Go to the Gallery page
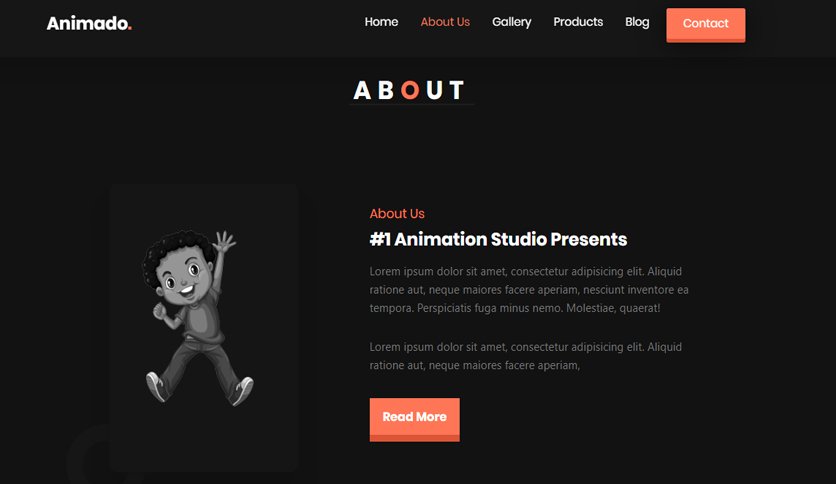Screen dimensions: 836x484 coord(511,22)
